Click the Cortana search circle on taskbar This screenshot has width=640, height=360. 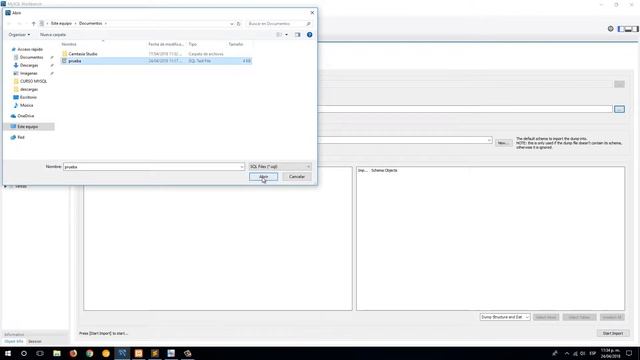[24, 353]
